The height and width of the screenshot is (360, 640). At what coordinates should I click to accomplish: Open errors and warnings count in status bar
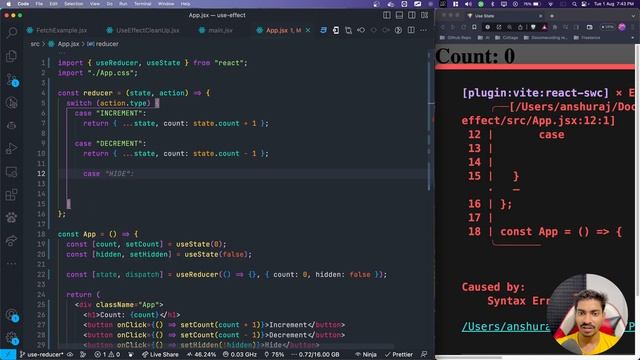107,354
